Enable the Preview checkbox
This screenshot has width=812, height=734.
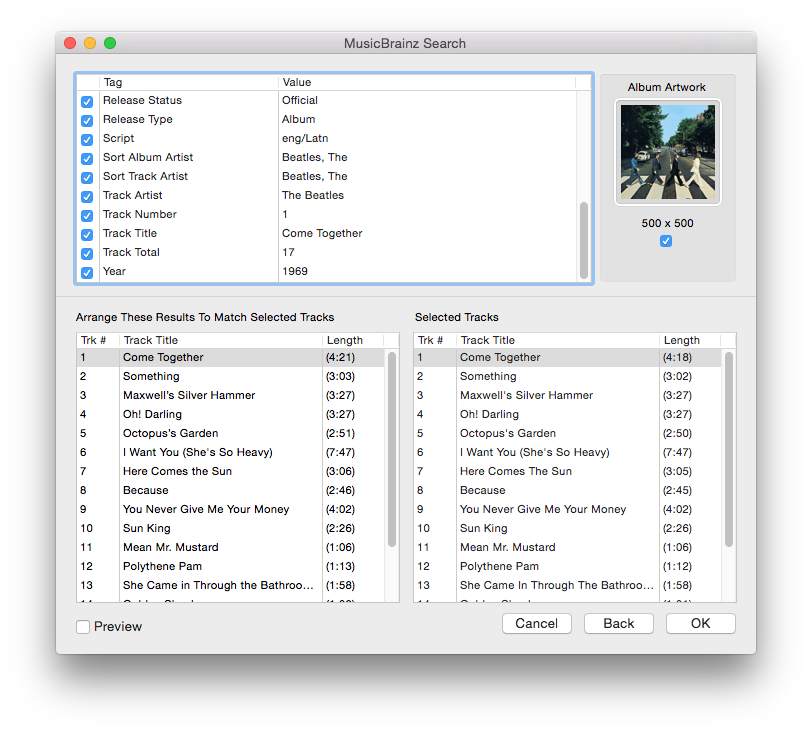pos(83,626)
